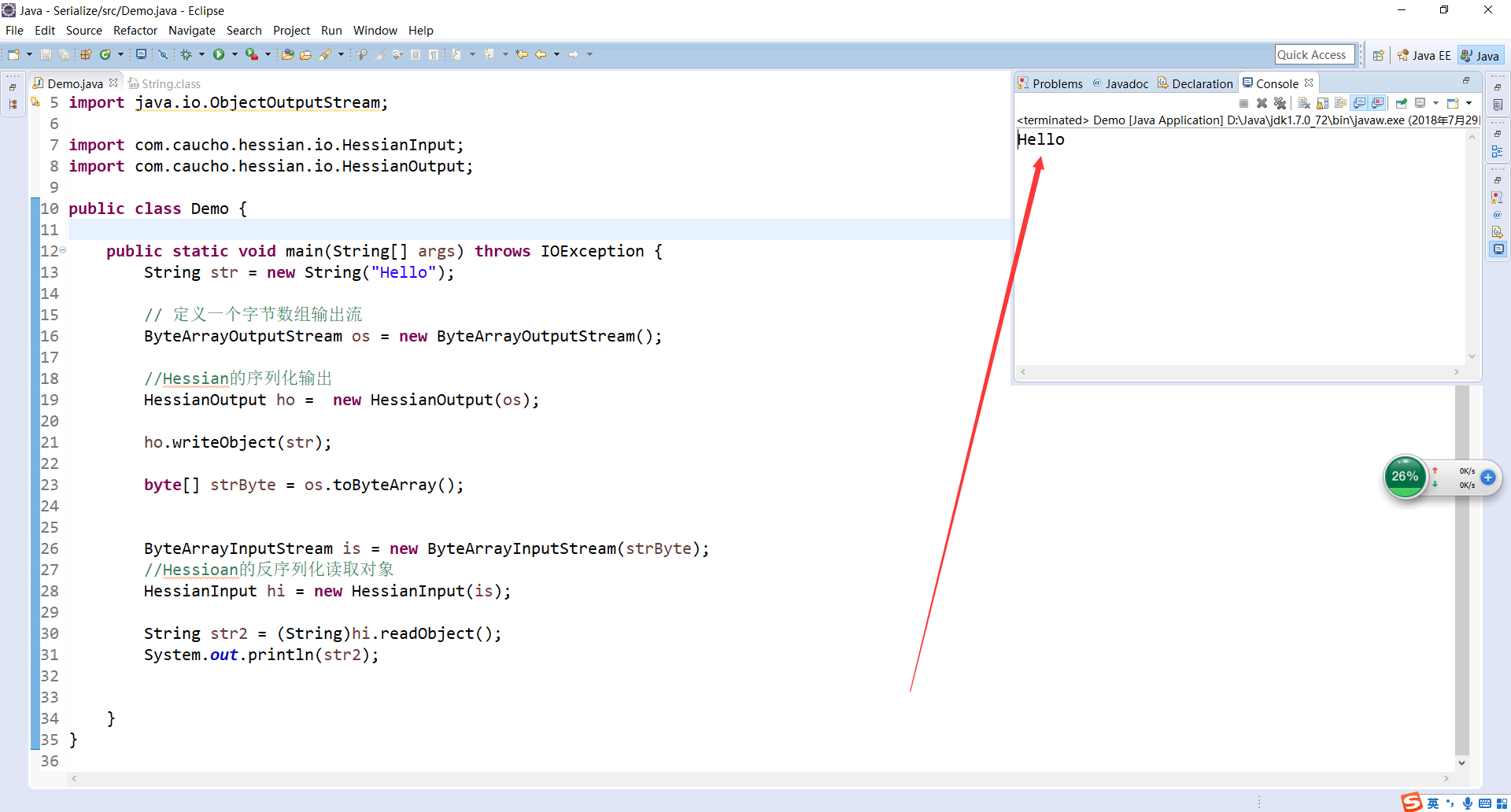Image resolution: width=1511 pixels, height=812 pixels.
Task: Click the green Run button in toolbar
Action: pos(219,54)
